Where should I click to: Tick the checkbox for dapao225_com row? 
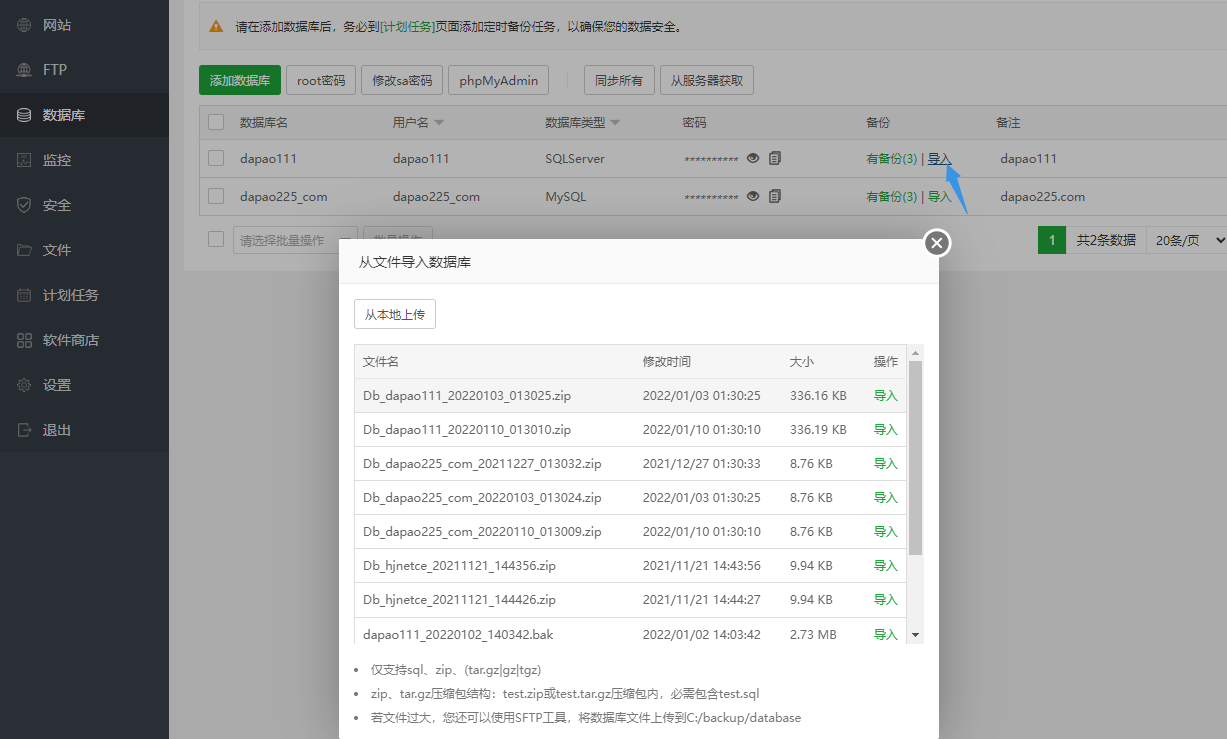click(x=216, y=196)
